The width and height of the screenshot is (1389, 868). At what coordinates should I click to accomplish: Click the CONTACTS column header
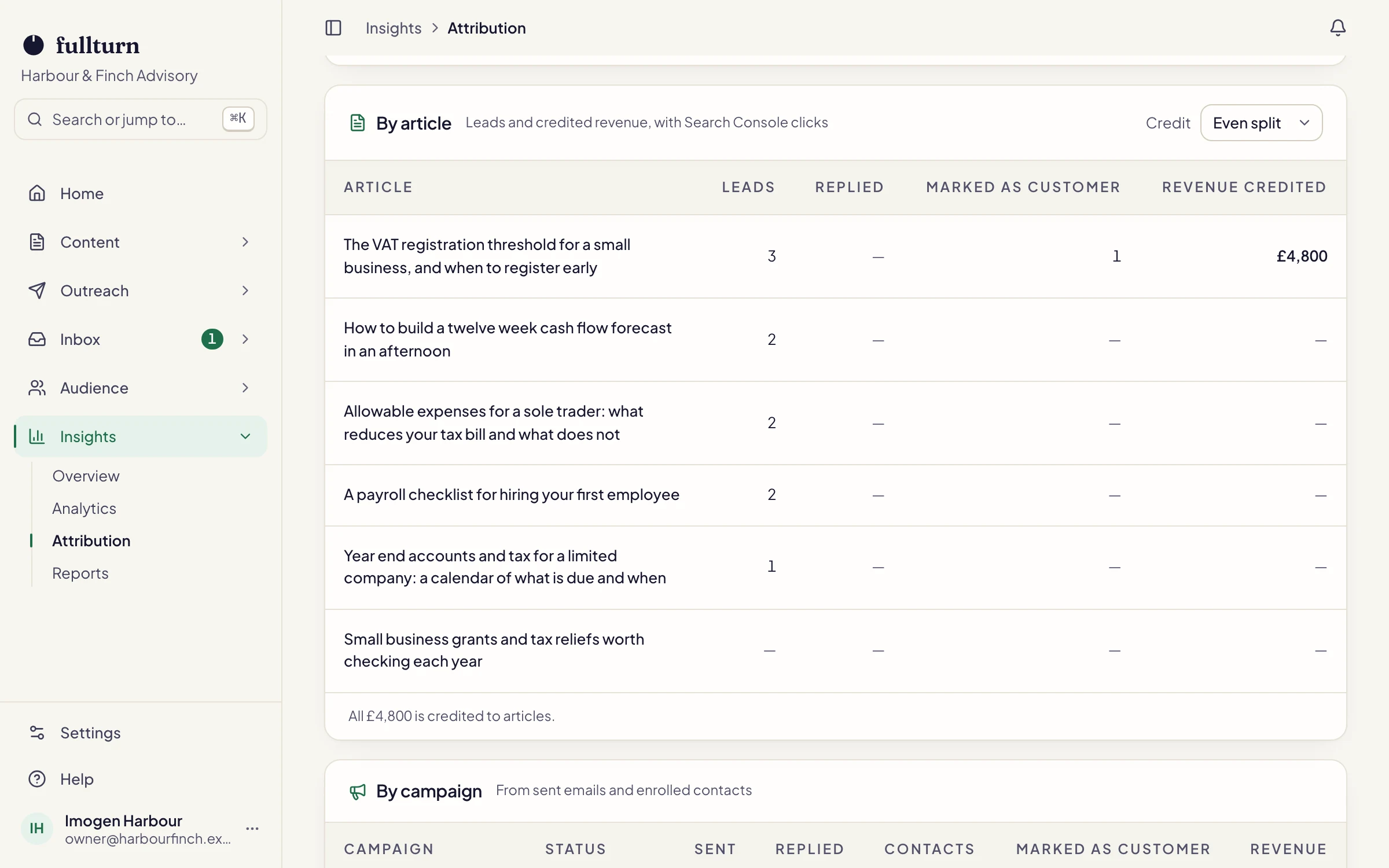[929, 849]
